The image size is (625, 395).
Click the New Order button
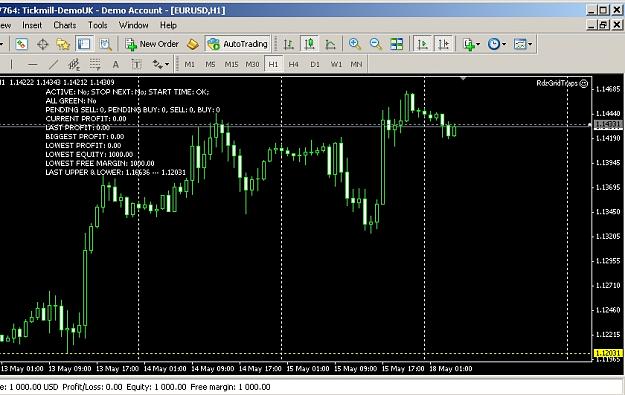pos(152,44)
